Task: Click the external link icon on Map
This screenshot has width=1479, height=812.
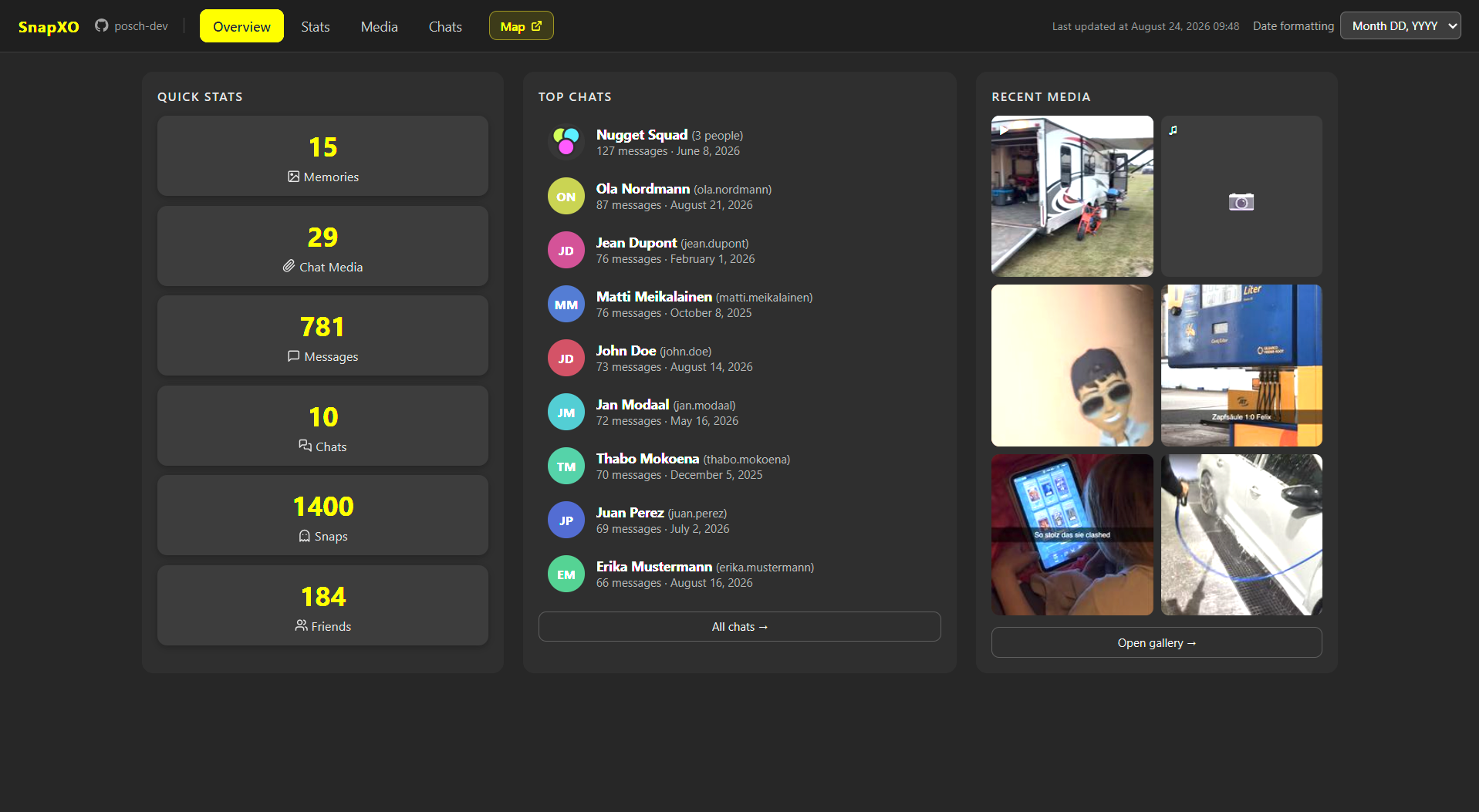Action: [537, 26]
